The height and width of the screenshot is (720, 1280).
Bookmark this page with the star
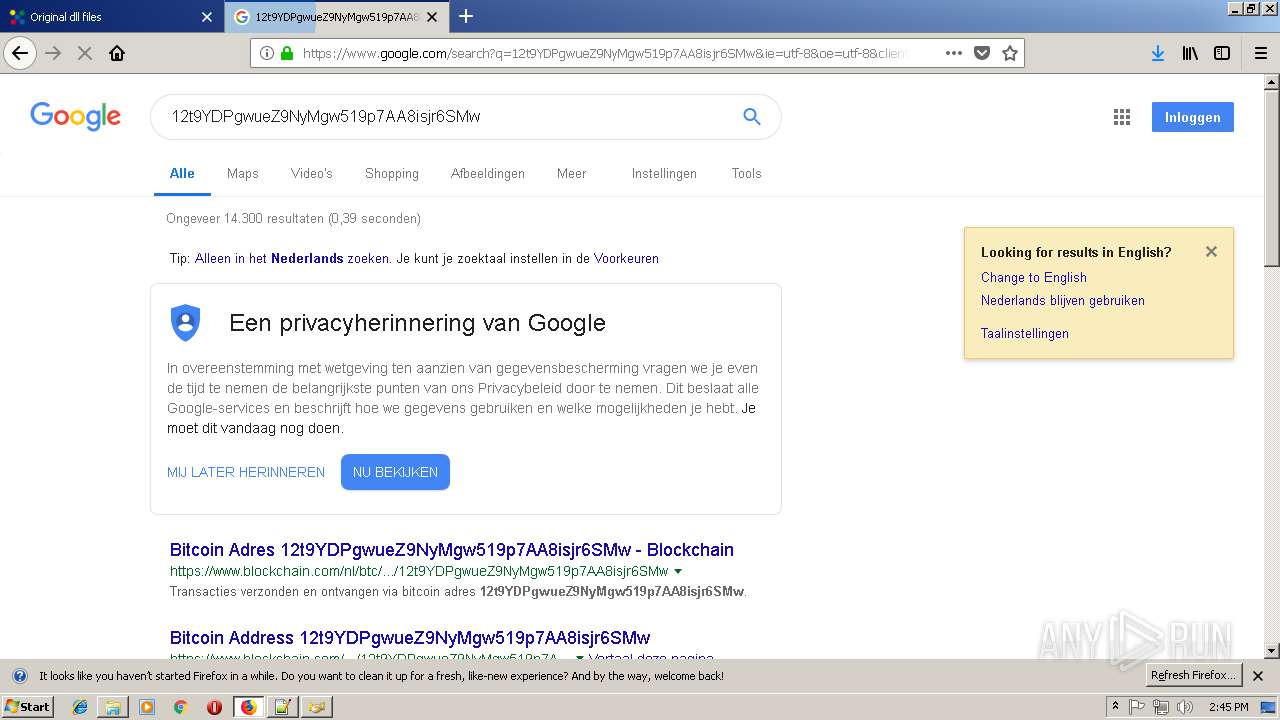[1010, 53]
